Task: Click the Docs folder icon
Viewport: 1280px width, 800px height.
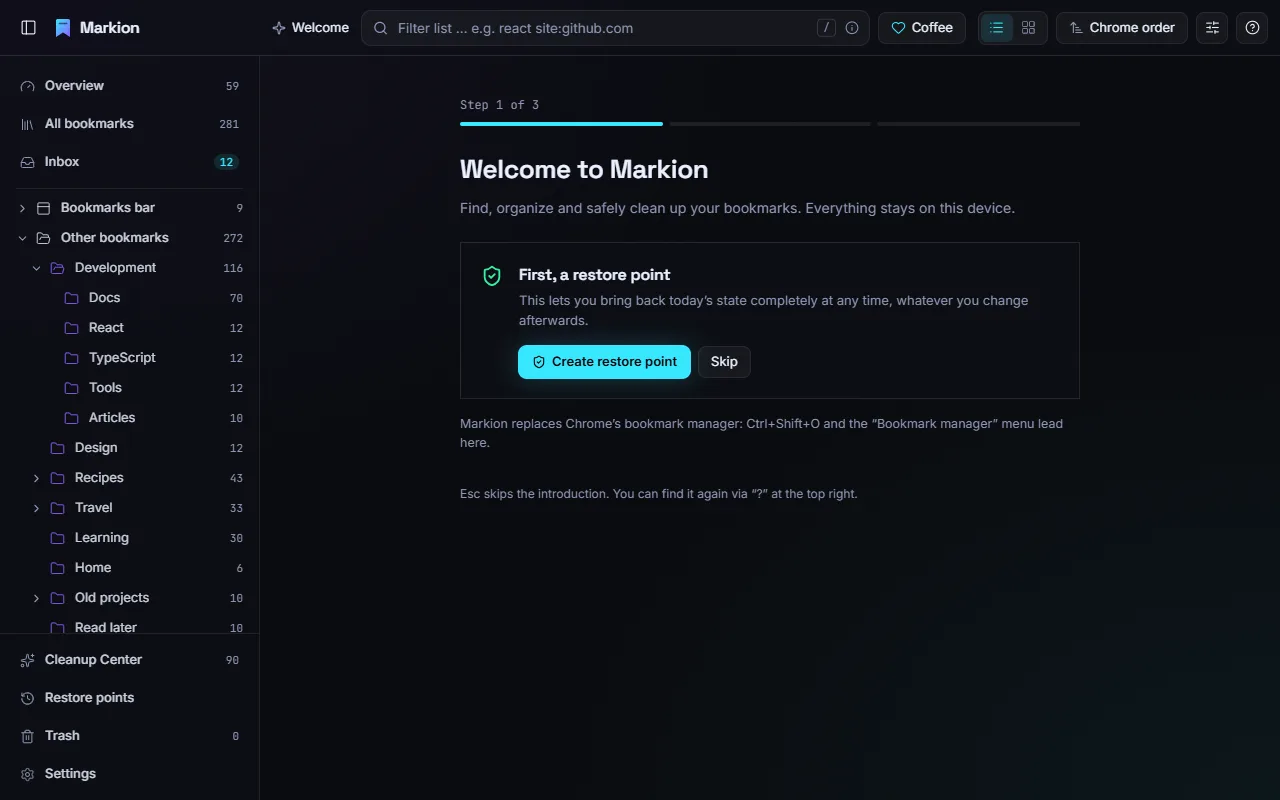Action: pyautogui.click(x=71, y=298)
